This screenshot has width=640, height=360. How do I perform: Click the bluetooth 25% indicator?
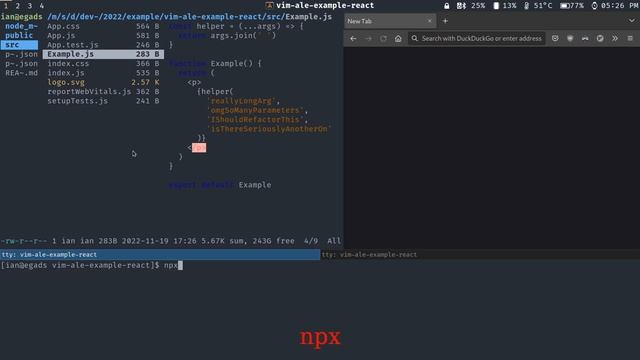pyautogui.click(x=471, y=6)
